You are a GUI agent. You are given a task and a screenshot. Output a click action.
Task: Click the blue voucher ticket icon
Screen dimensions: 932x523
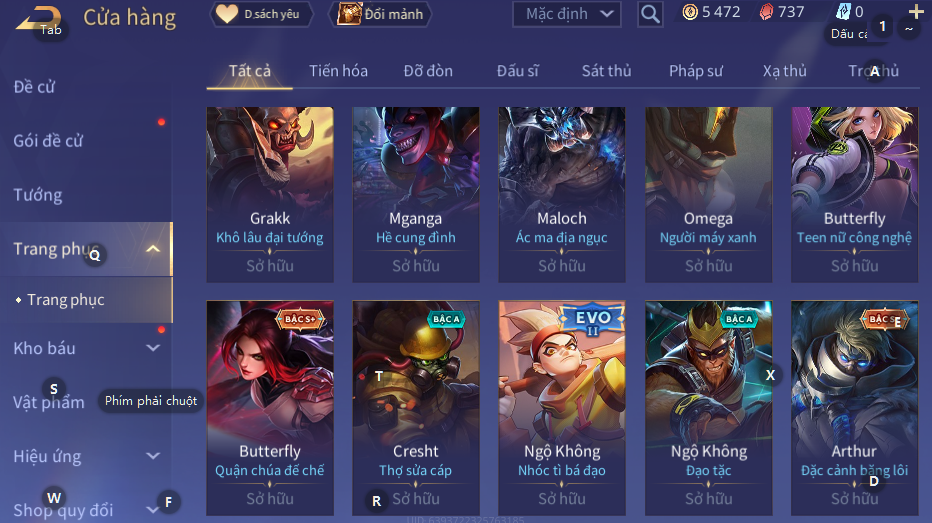843,11
